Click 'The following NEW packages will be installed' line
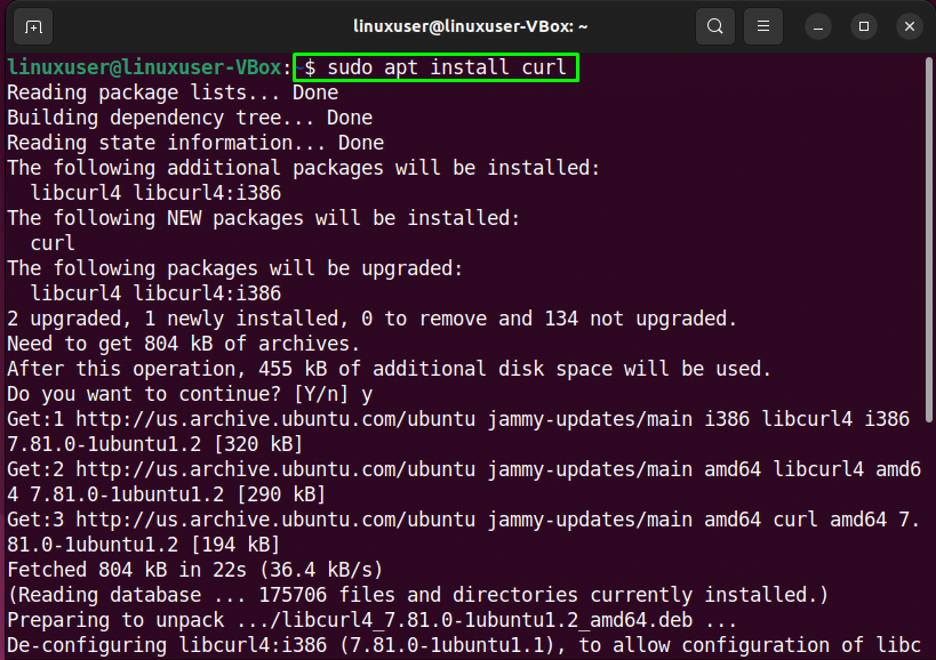Image resolution: width=936 pixels, height=660 pixels. pos(263,218)
